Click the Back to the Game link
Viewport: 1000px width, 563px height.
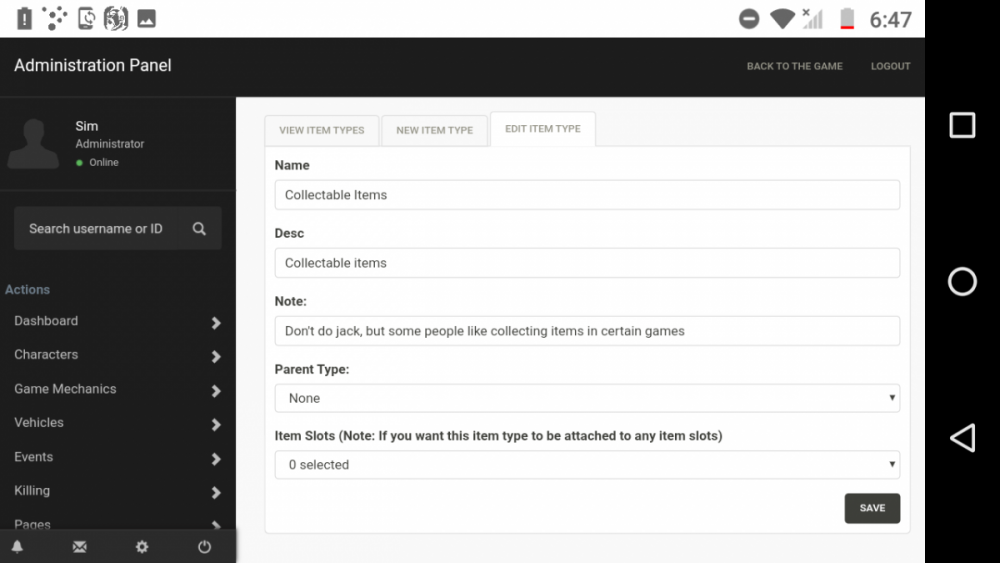pos(794,66)
